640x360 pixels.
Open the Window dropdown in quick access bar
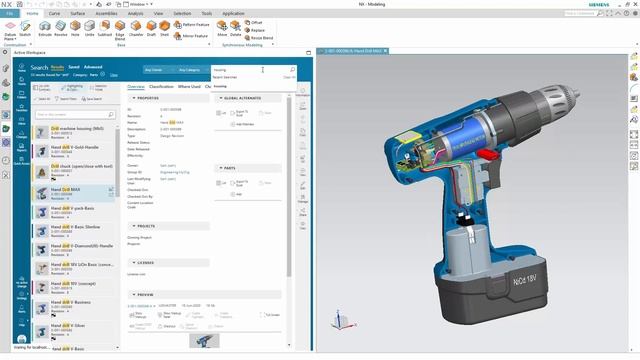tap(138, 4)
